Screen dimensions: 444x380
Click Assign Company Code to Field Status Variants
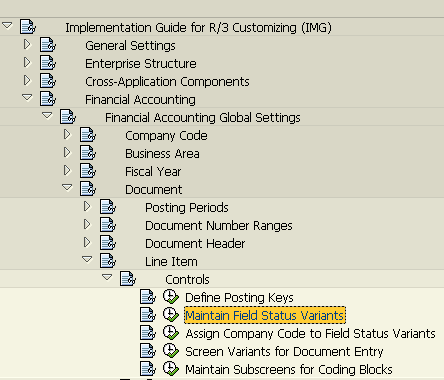click(310, 334)
